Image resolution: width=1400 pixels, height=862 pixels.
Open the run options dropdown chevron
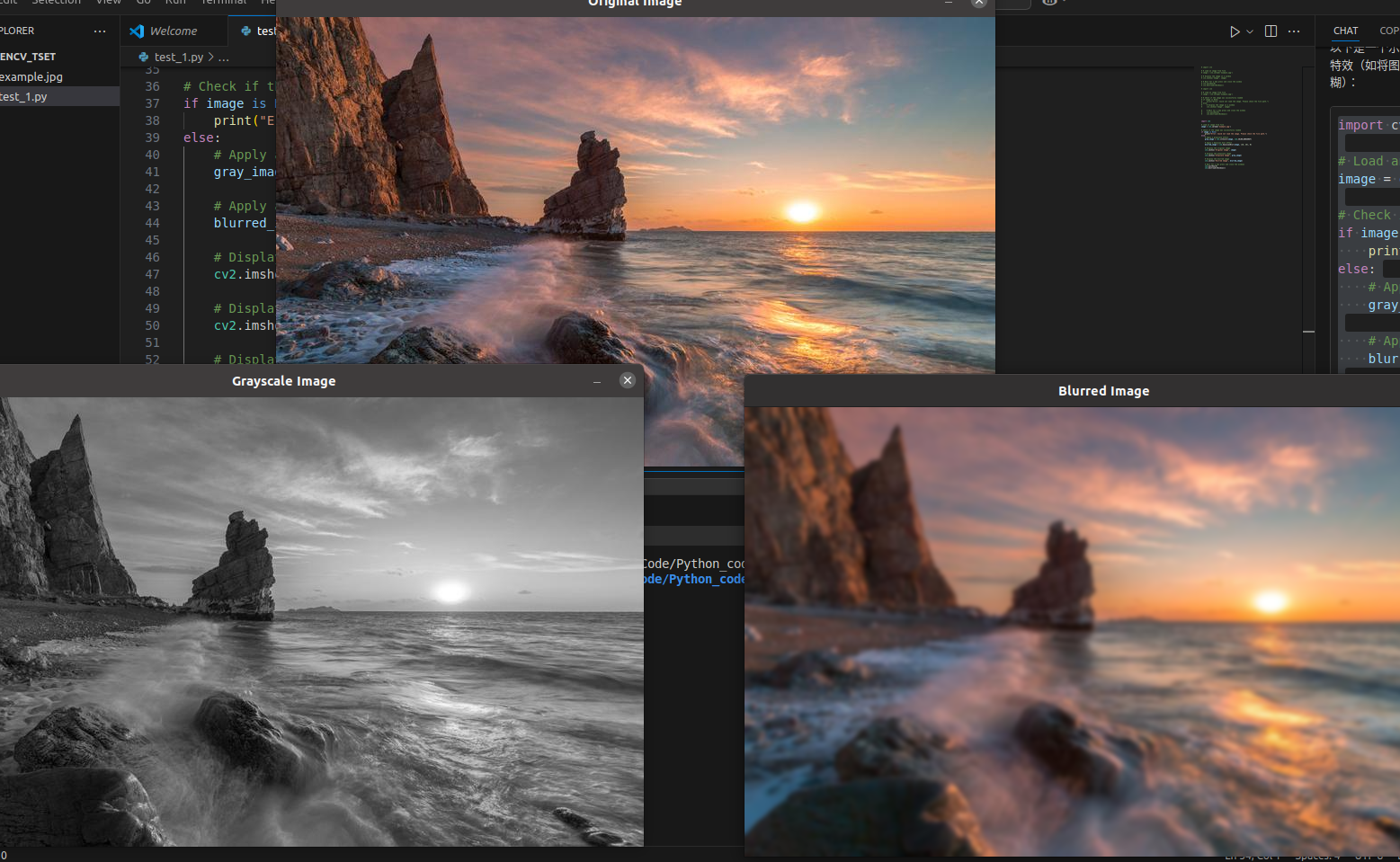(x=1249, y=31)
